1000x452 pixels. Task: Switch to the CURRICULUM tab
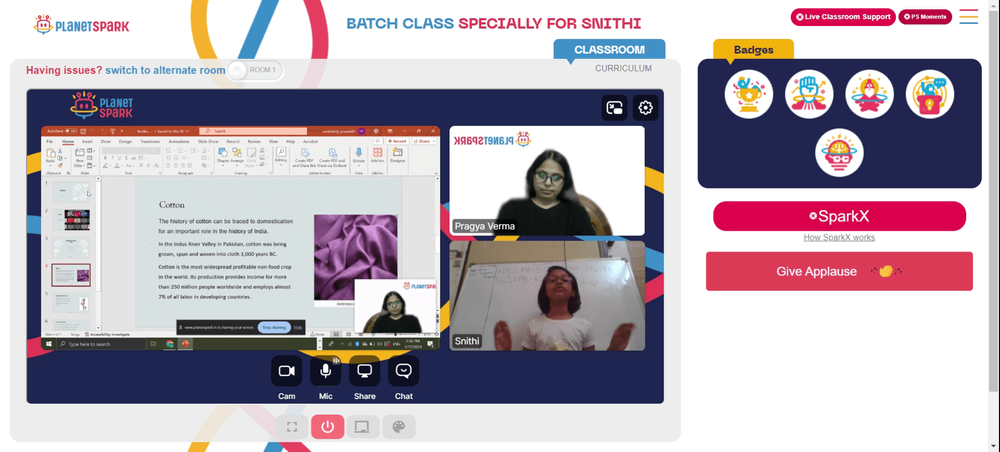(x=623, y=68)
